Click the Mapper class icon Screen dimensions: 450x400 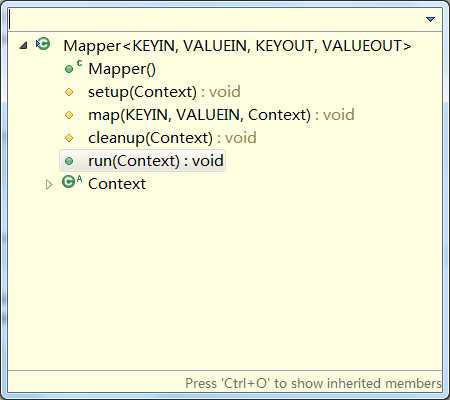(43, 44)
